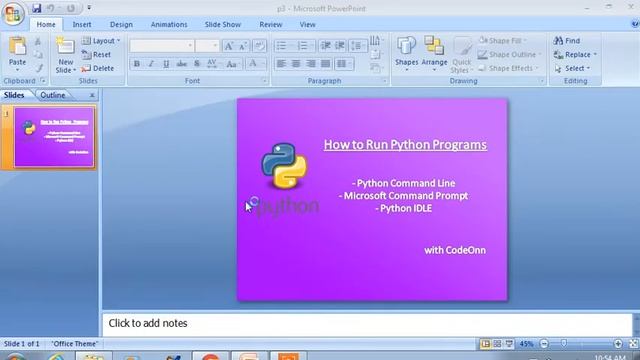Switch to Normal view in status bar
Screen dimensions: 640x360
(x=486, y=344)
